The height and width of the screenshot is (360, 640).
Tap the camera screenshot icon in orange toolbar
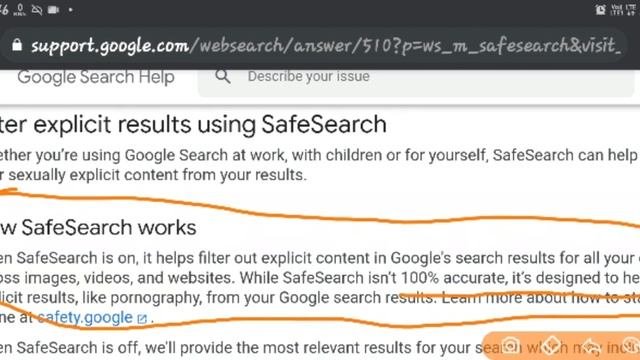(510, 346)
